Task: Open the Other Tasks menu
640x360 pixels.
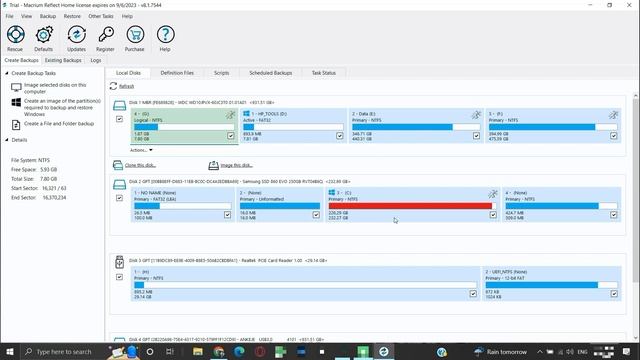Action: tap(101, 16)
